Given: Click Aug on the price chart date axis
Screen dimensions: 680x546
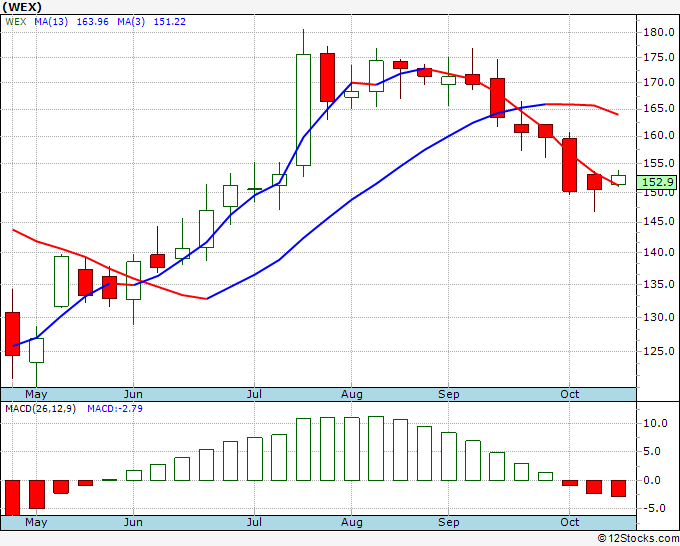Looking at the screenshot, I should click(352, 394).
